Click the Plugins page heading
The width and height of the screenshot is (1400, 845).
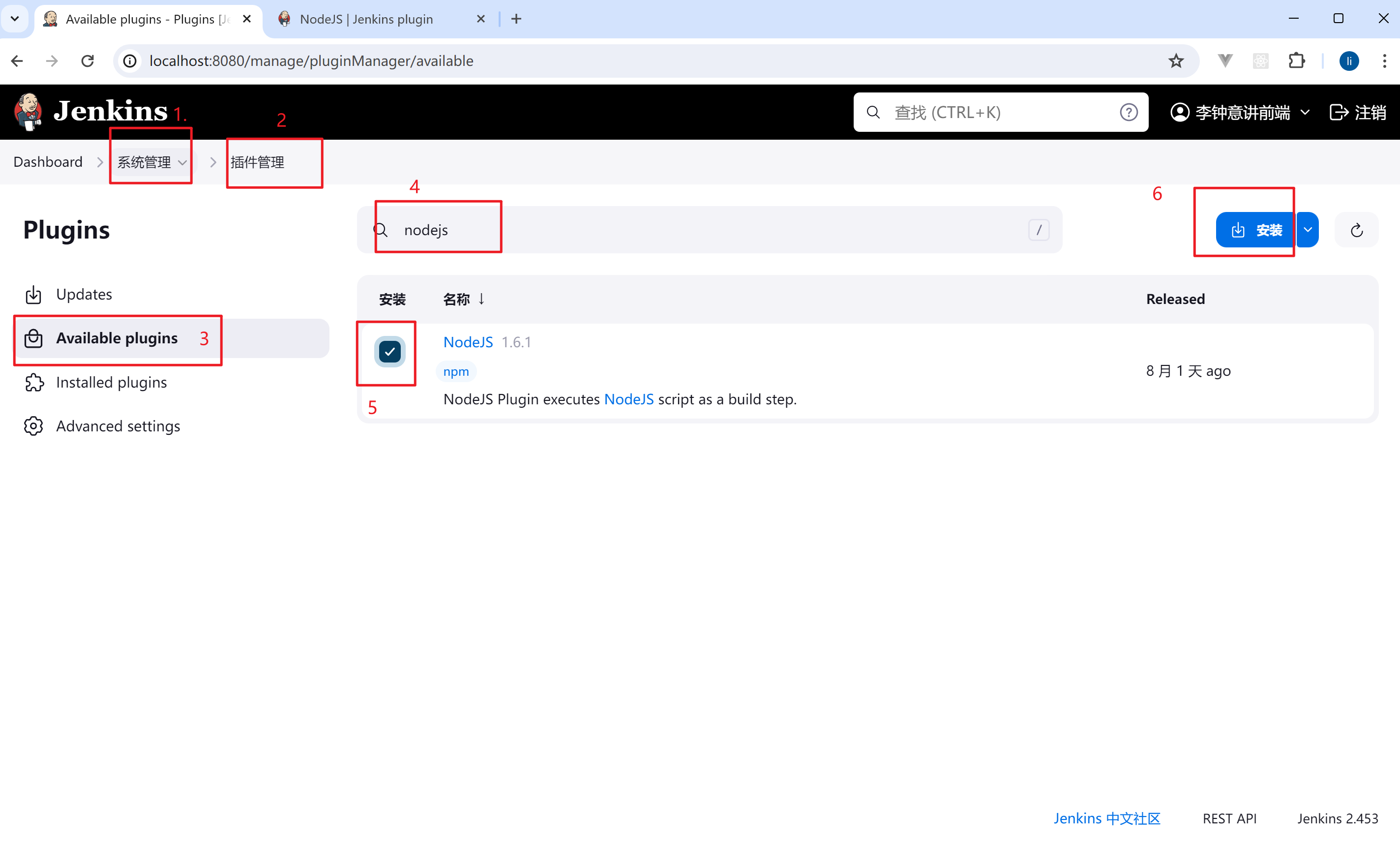point(66,230)
